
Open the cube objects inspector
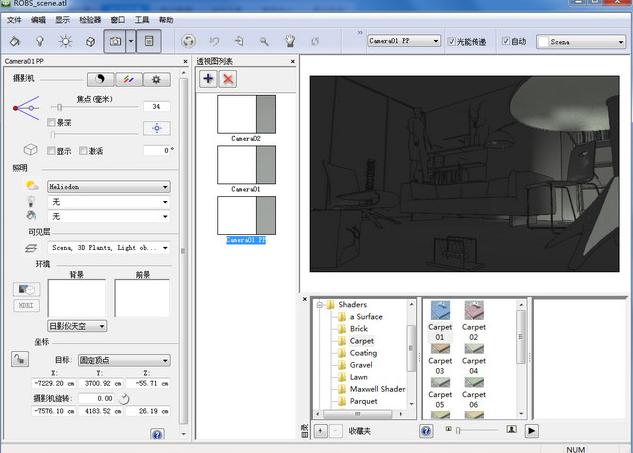tap(90, 41)
